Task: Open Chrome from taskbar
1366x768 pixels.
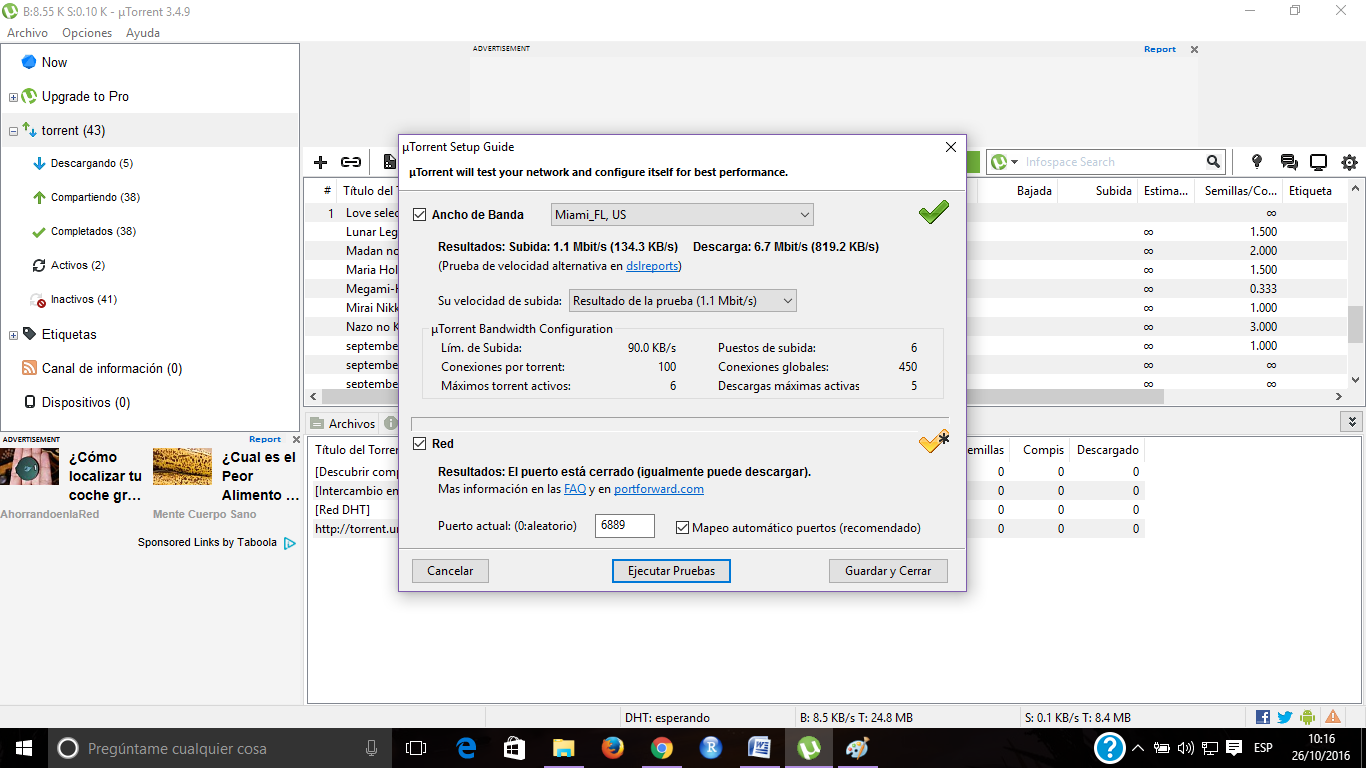Action: click(661, 748)
